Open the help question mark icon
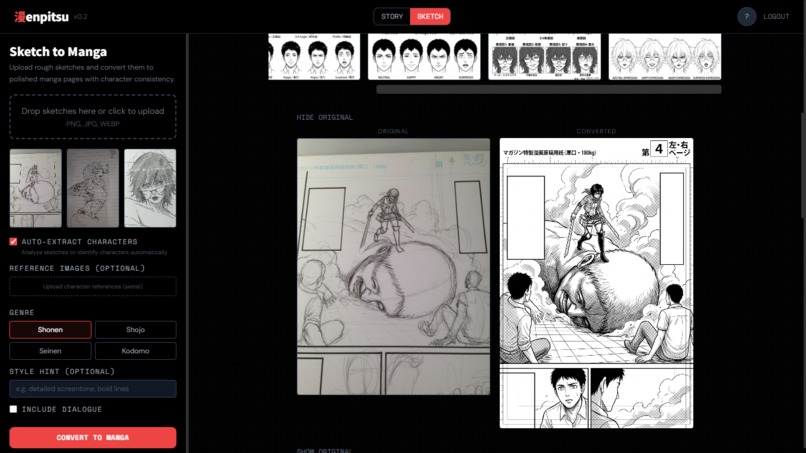806x453 pixels. coord(746,16)
